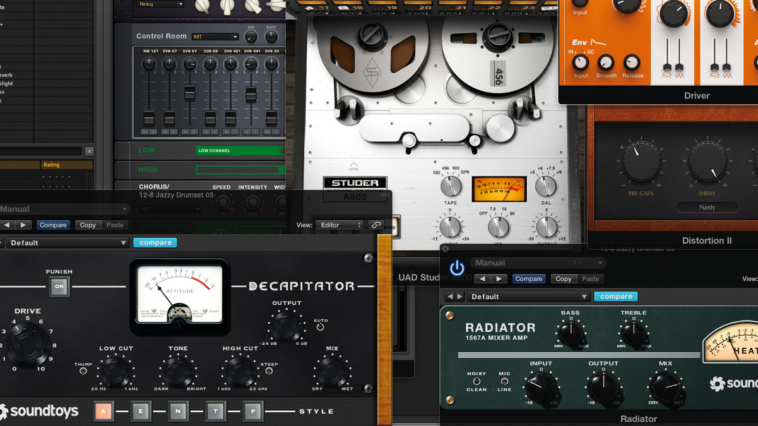Clear the search field with X button
Screen dimensions: 758x426
89,151
